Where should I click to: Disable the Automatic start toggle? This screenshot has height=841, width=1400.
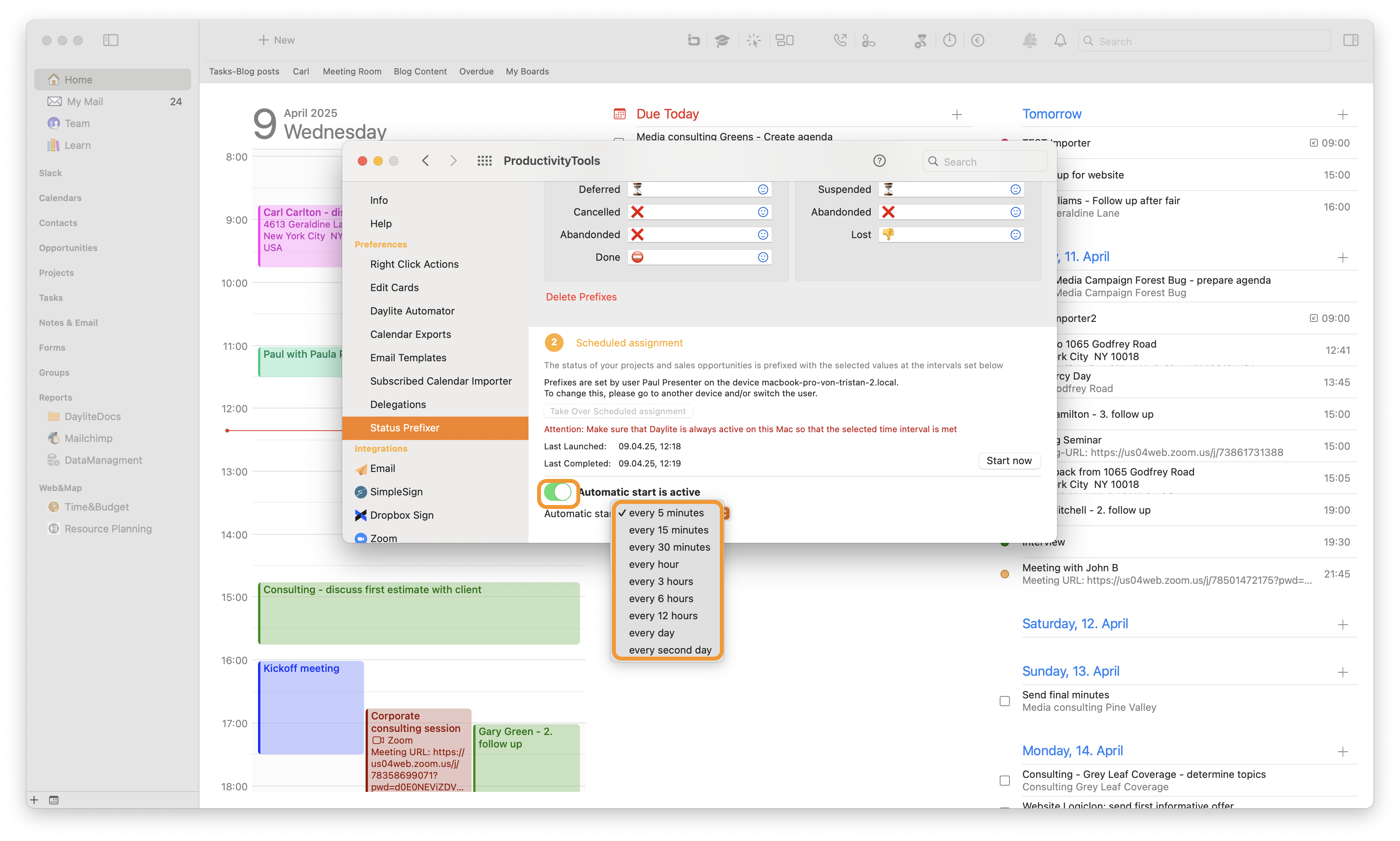(x=557, y=492)
